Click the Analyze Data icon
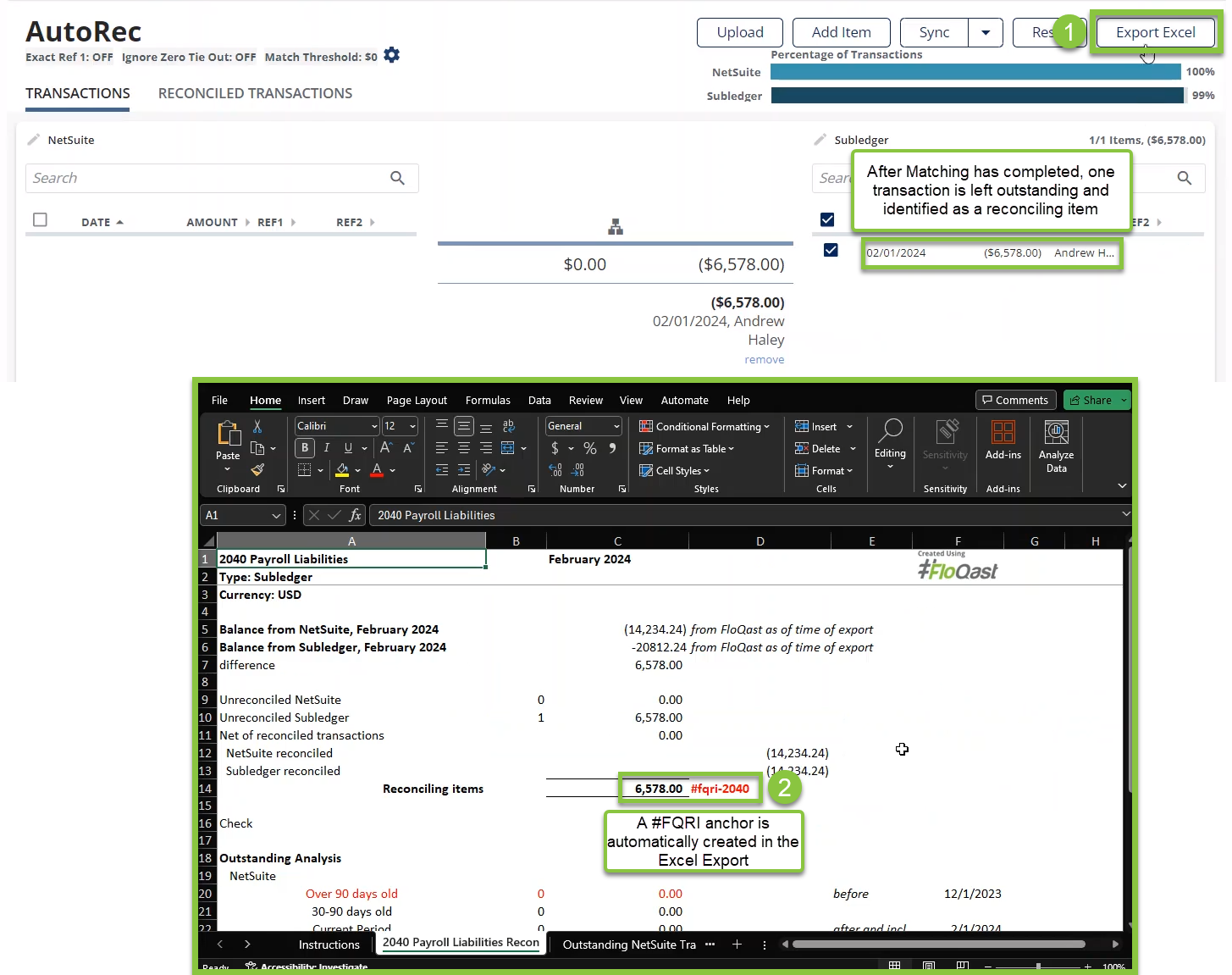 pyautogui.click(x=1056, y=446)
